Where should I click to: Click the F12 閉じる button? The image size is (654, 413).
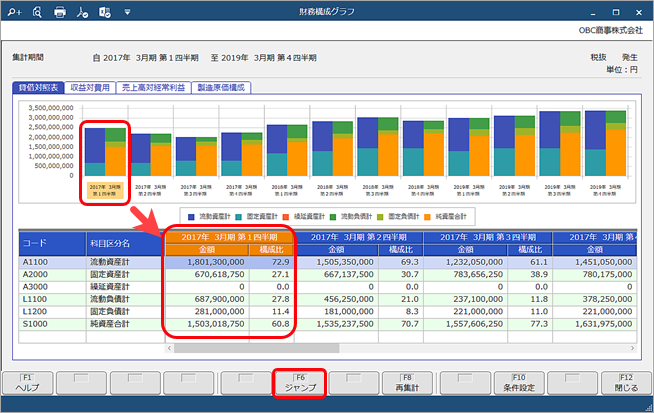point(626,383)
